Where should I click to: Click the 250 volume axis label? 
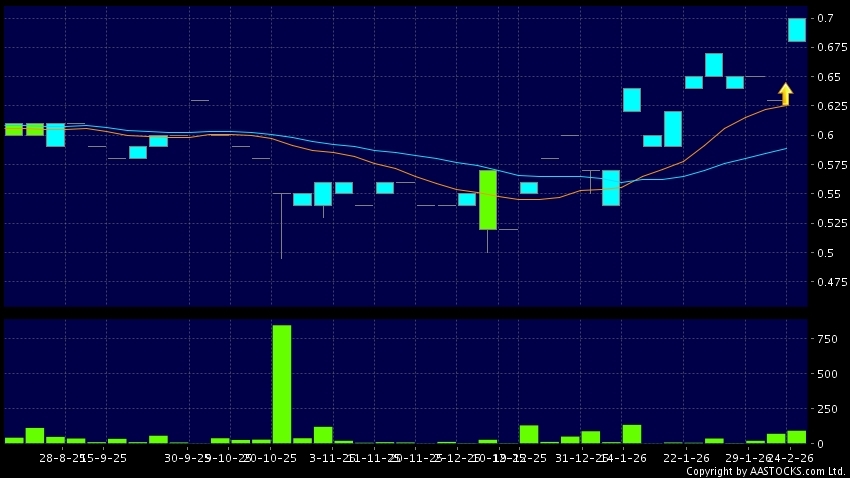click(x=826, y=409)
